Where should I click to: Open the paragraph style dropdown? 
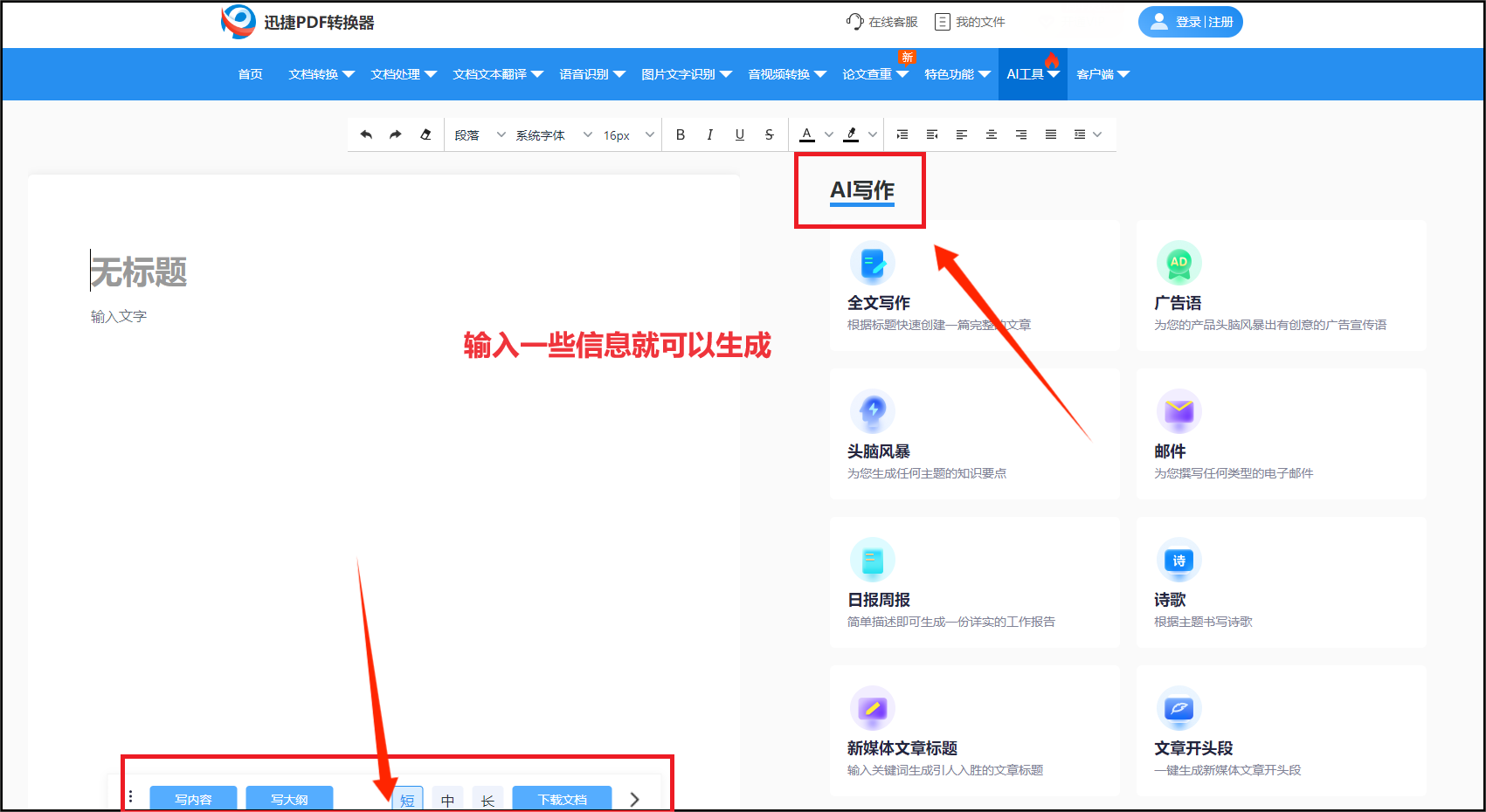point(479,134)
